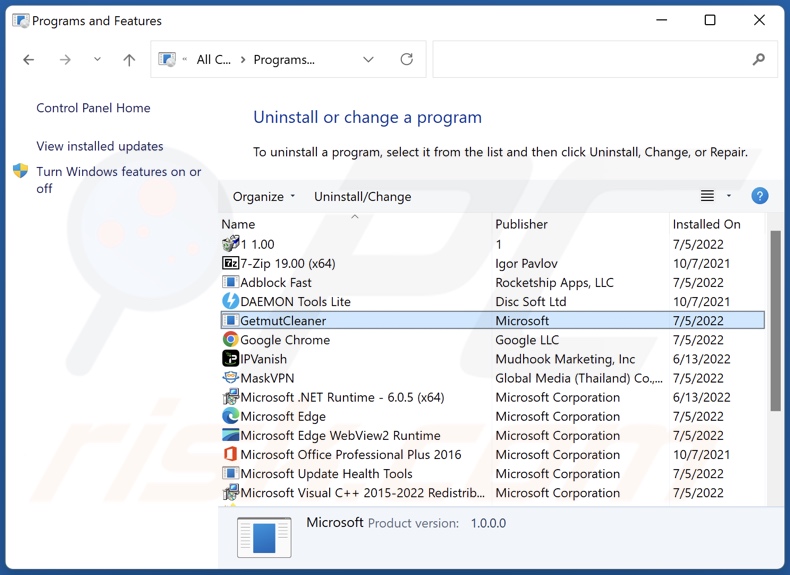
Task: Select Microsoft Office Professional Plus 2016 entry
Action: (492, 455)
